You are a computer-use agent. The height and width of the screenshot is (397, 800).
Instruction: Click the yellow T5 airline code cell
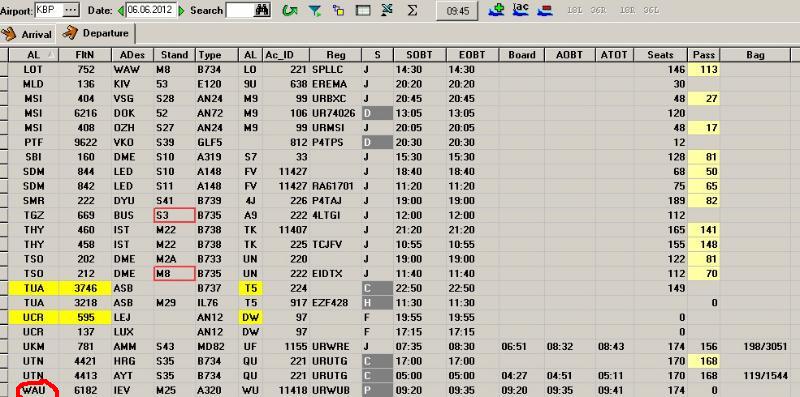(x=251, y=288)
